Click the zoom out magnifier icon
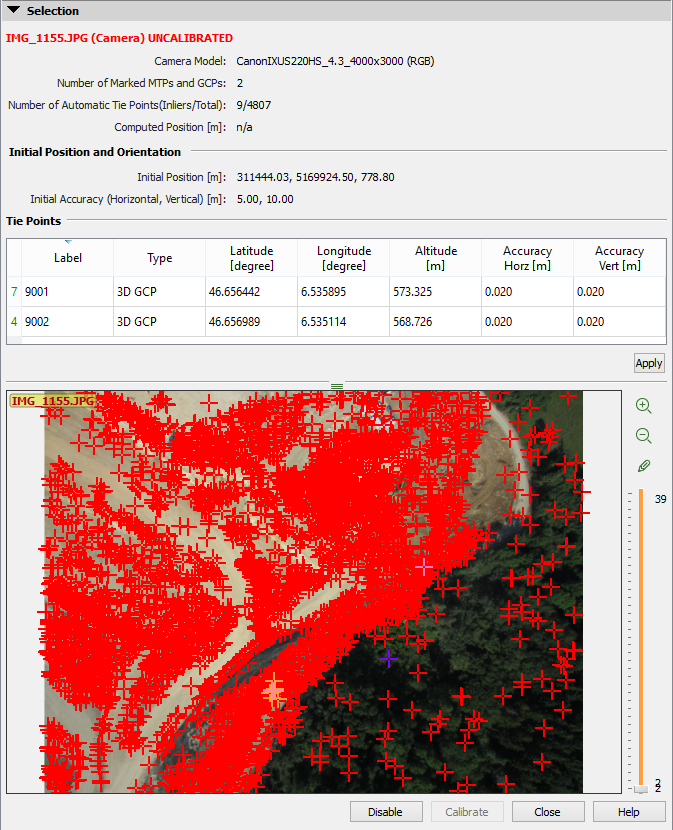 (643, 436)
